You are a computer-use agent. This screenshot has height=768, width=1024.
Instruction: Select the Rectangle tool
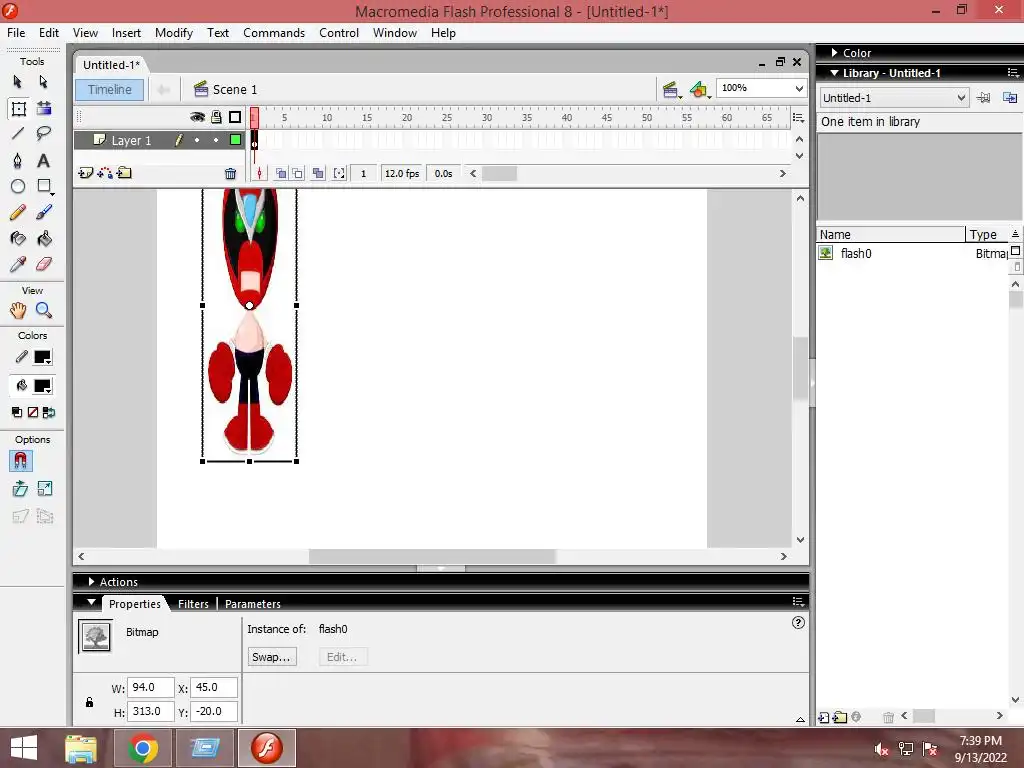pyautogui.click(x=44, y=187)
